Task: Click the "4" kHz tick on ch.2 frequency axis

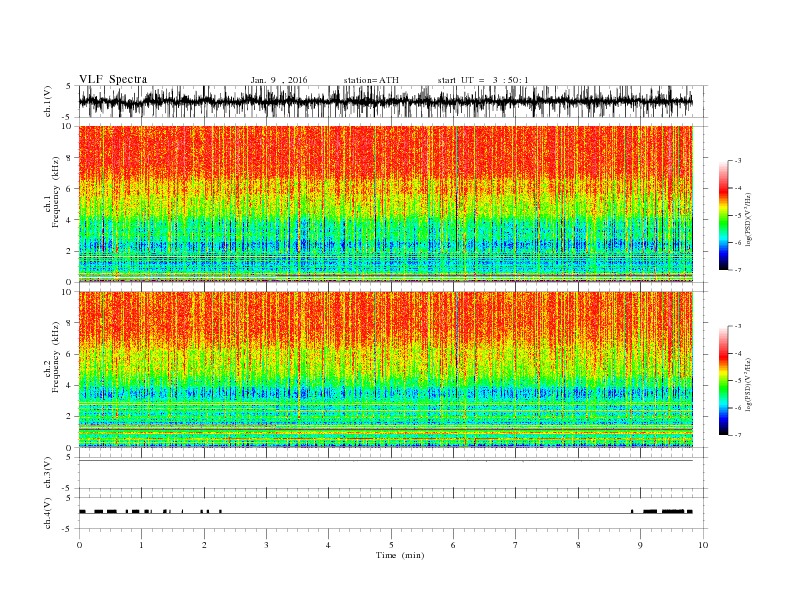Action: (70, 385)
